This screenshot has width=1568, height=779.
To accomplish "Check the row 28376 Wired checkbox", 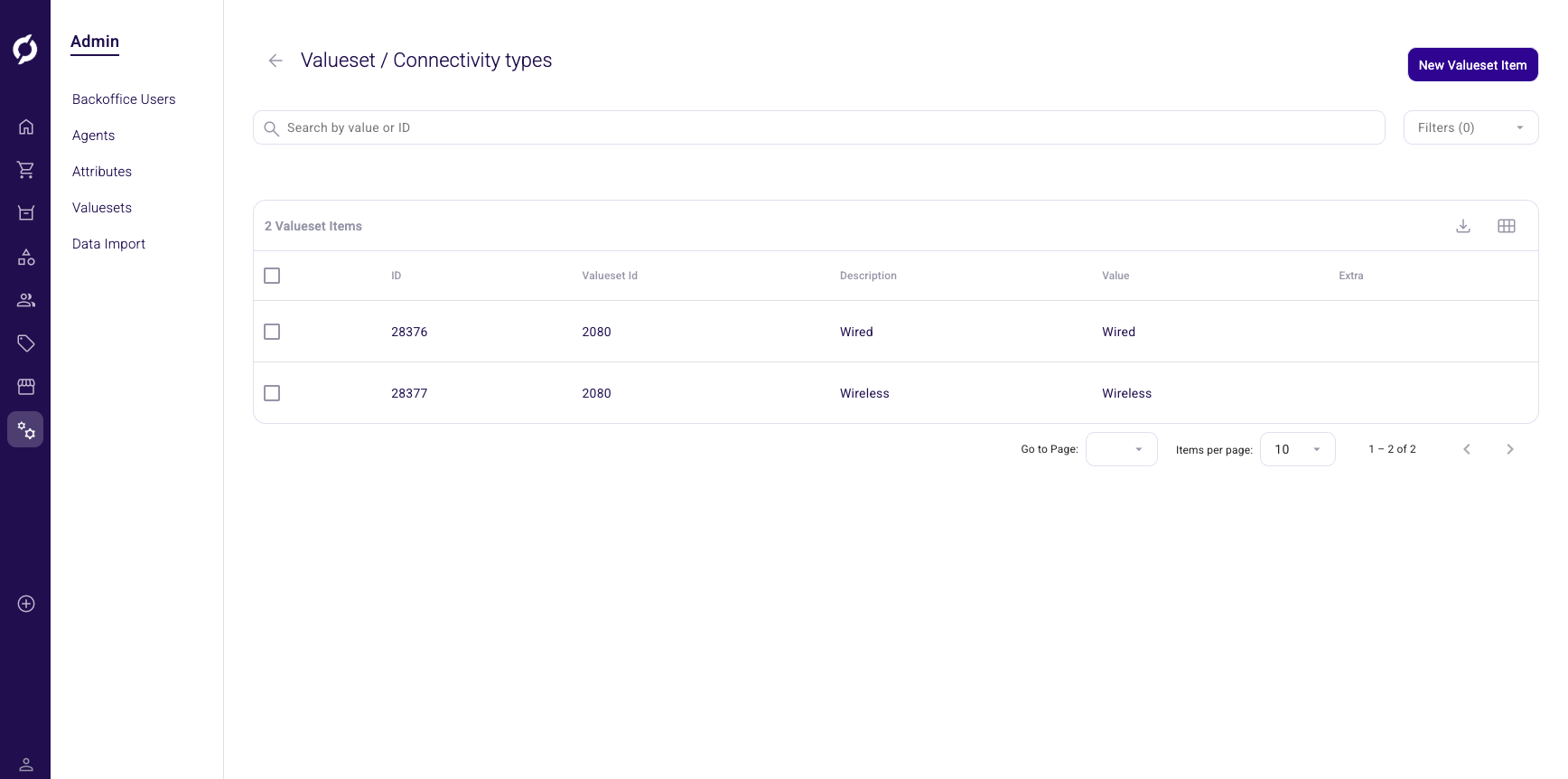I will [x=272, y=332].
